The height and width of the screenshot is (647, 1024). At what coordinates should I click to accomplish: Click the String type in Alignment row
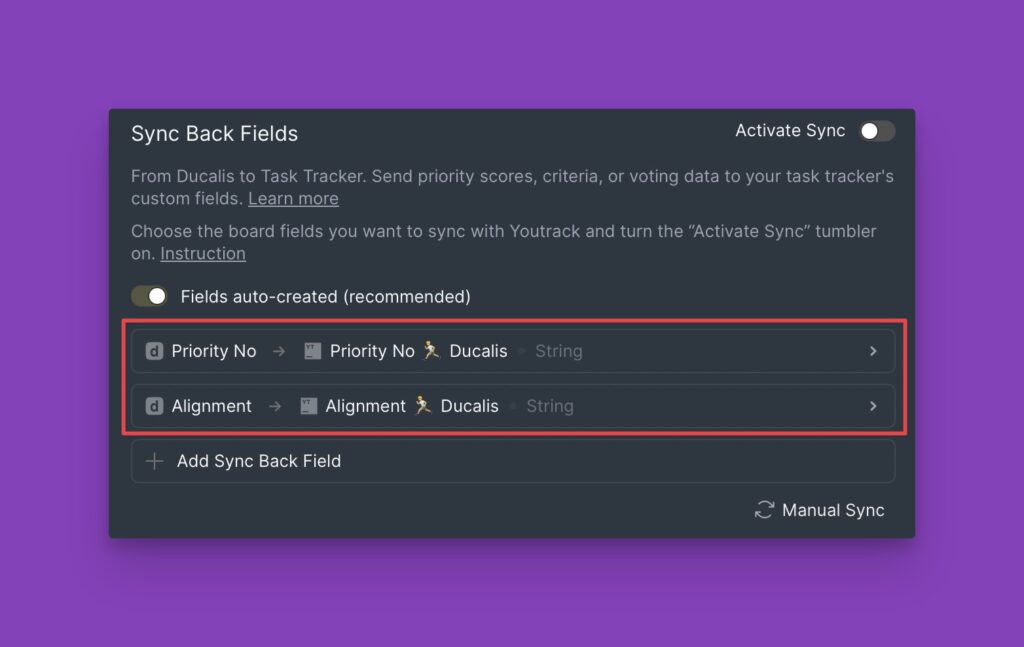(550, 406)
